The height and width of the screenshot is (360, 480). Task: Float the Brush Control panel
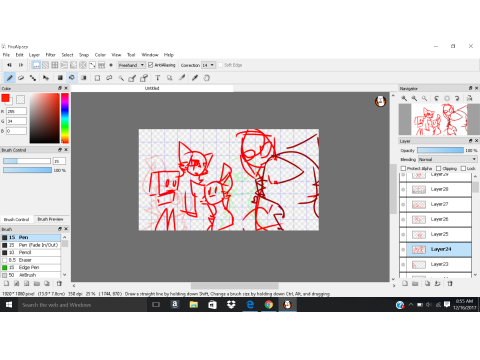click(x=60, y=150)
